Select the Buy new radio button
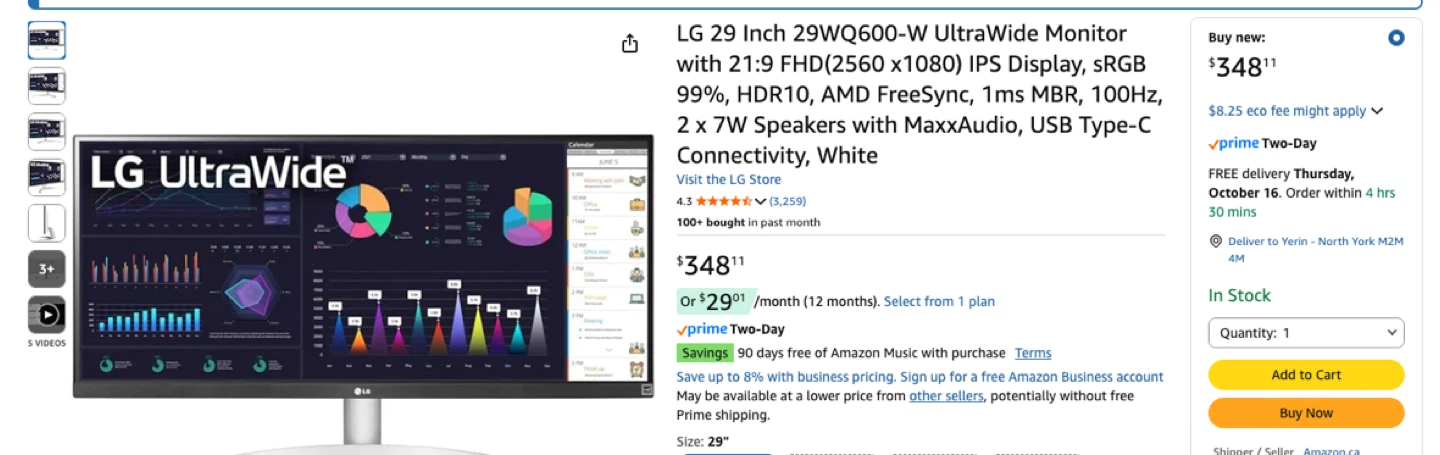This screenshot has height=455, width=1440. click(x=1396, y=38)
